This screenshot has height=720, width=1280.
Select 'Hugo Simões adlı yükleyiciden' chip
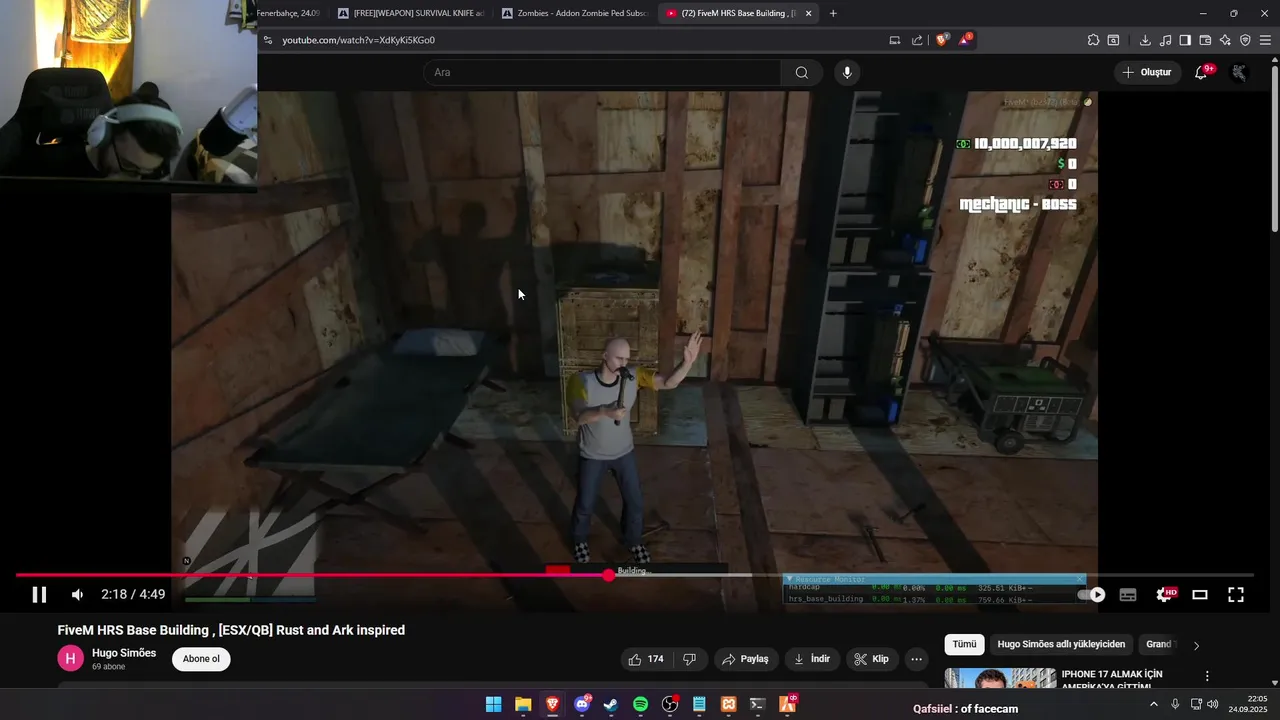click(1061, 645)
